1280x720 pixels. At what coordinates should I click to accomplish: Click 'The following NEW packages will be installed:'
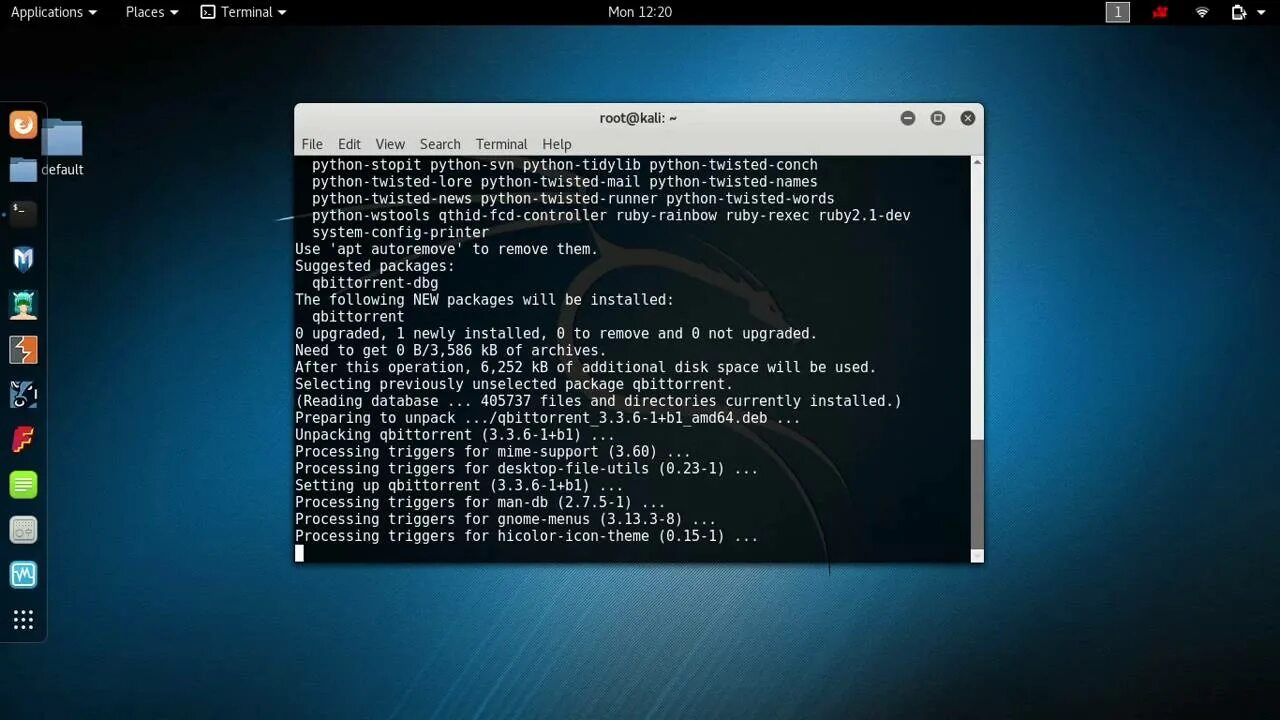tap(484, 300)
